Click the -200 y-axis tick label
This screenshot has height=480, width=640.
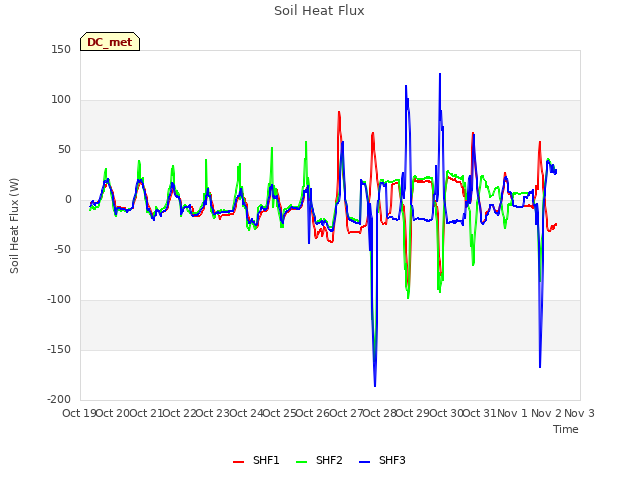[x=59, y=400]
